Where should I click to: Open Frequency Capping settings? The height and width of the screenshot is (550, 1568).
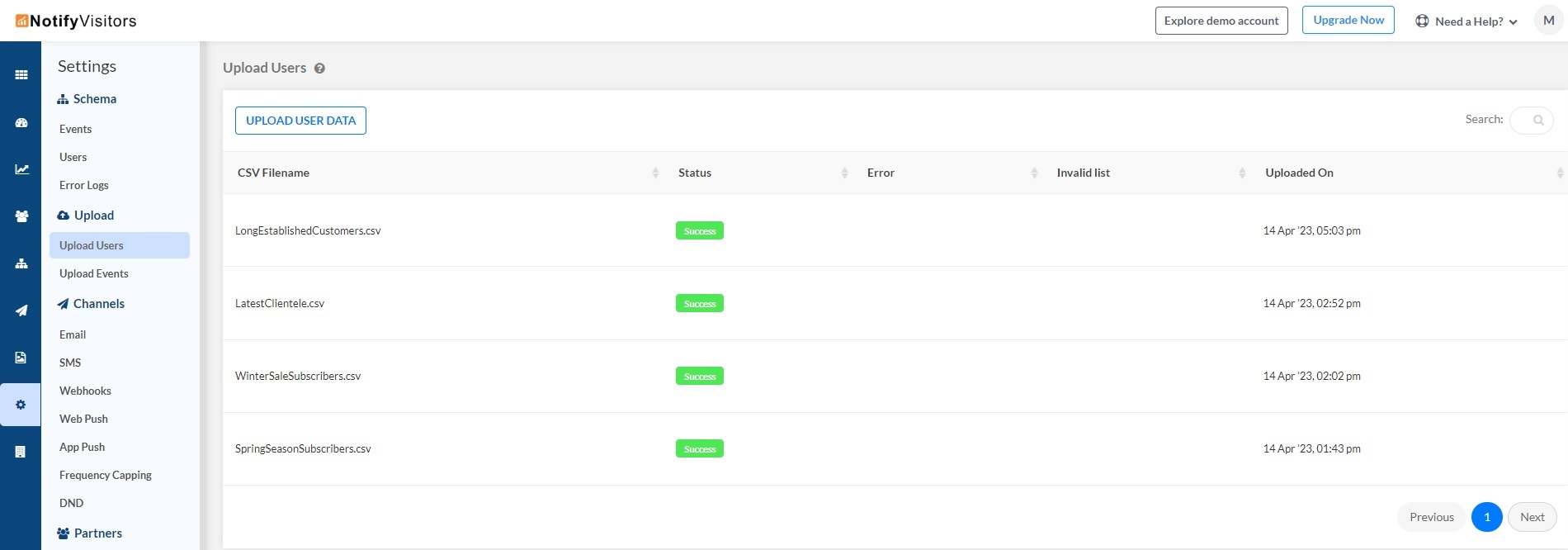click(106, 475)
